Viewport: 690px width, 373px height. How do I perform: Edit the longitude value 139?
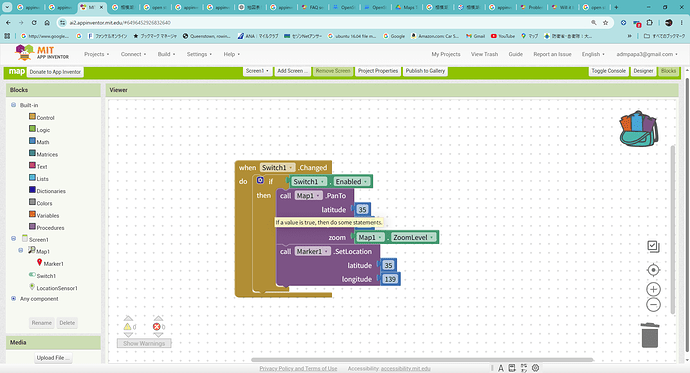click(x=390, y=279)
